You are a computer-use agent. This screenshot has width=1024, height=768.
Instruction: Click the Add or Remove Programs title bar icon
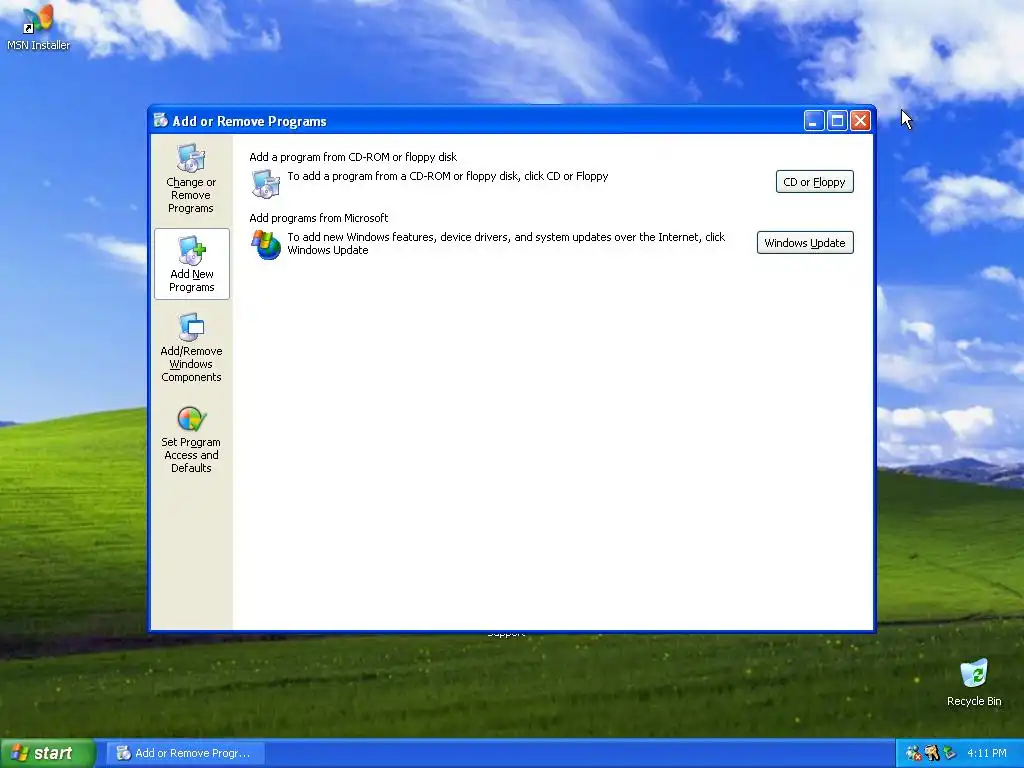[160, 120]
